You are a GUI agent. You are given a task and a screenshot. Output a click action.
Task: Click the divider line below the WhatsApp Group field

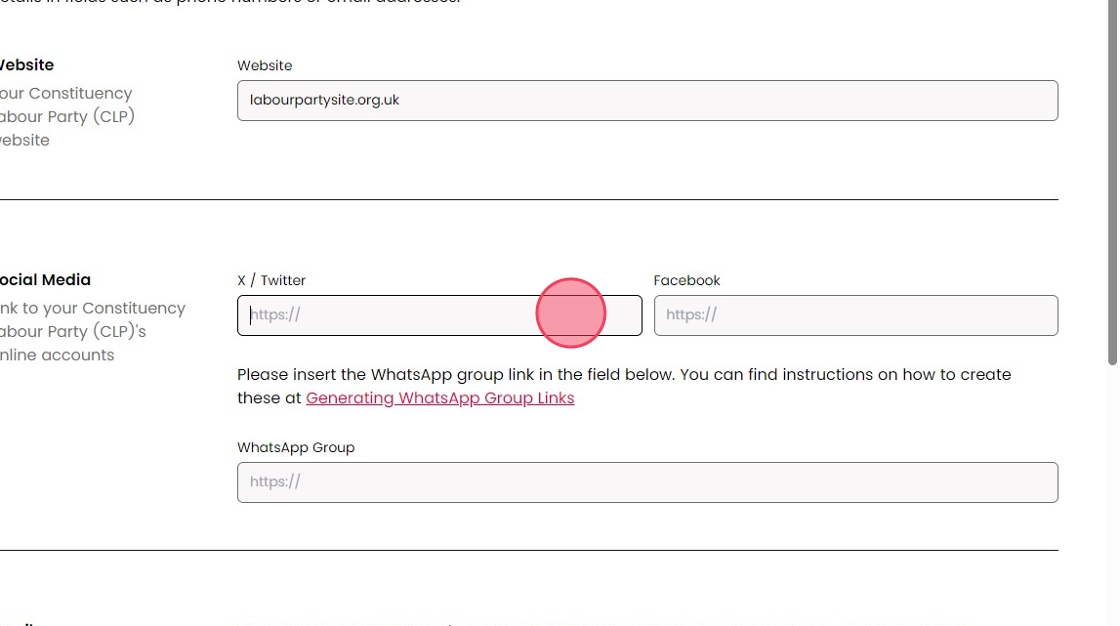click(x=528, y=550)
